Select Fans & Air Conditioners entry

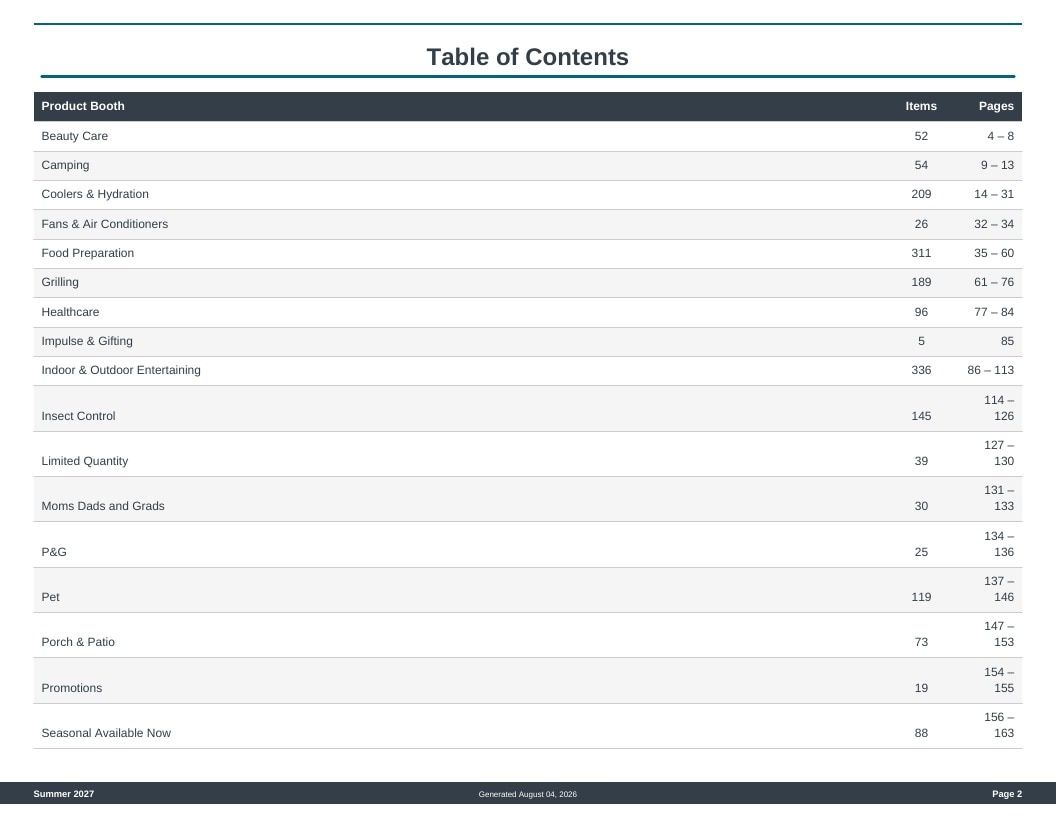point(104,224)
